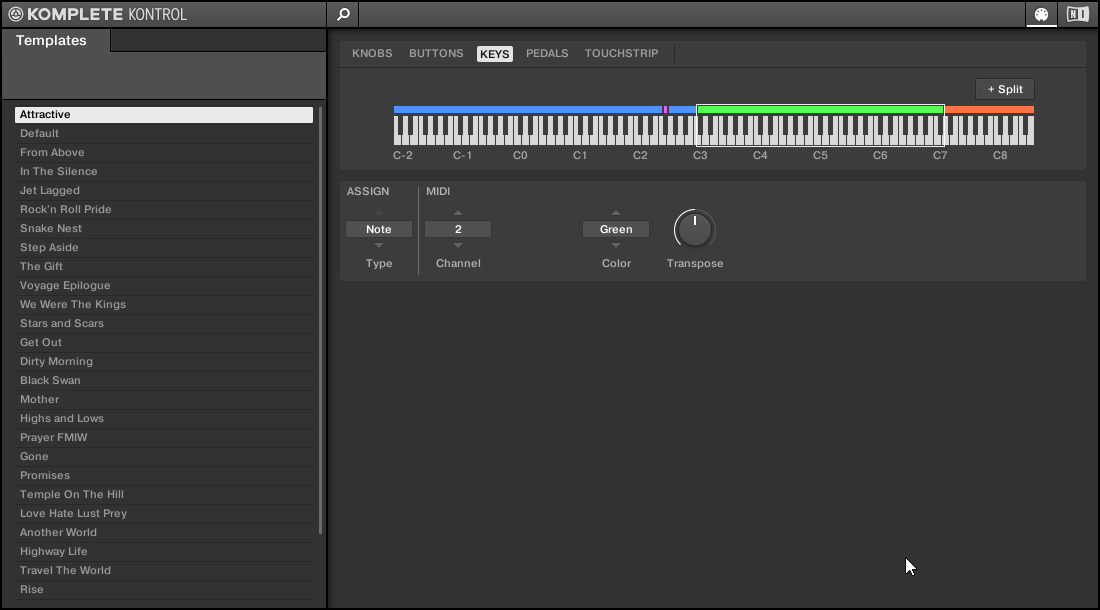Select the orange key zone bar
This screenshot has width=1100, height=610.
[989, 109]
